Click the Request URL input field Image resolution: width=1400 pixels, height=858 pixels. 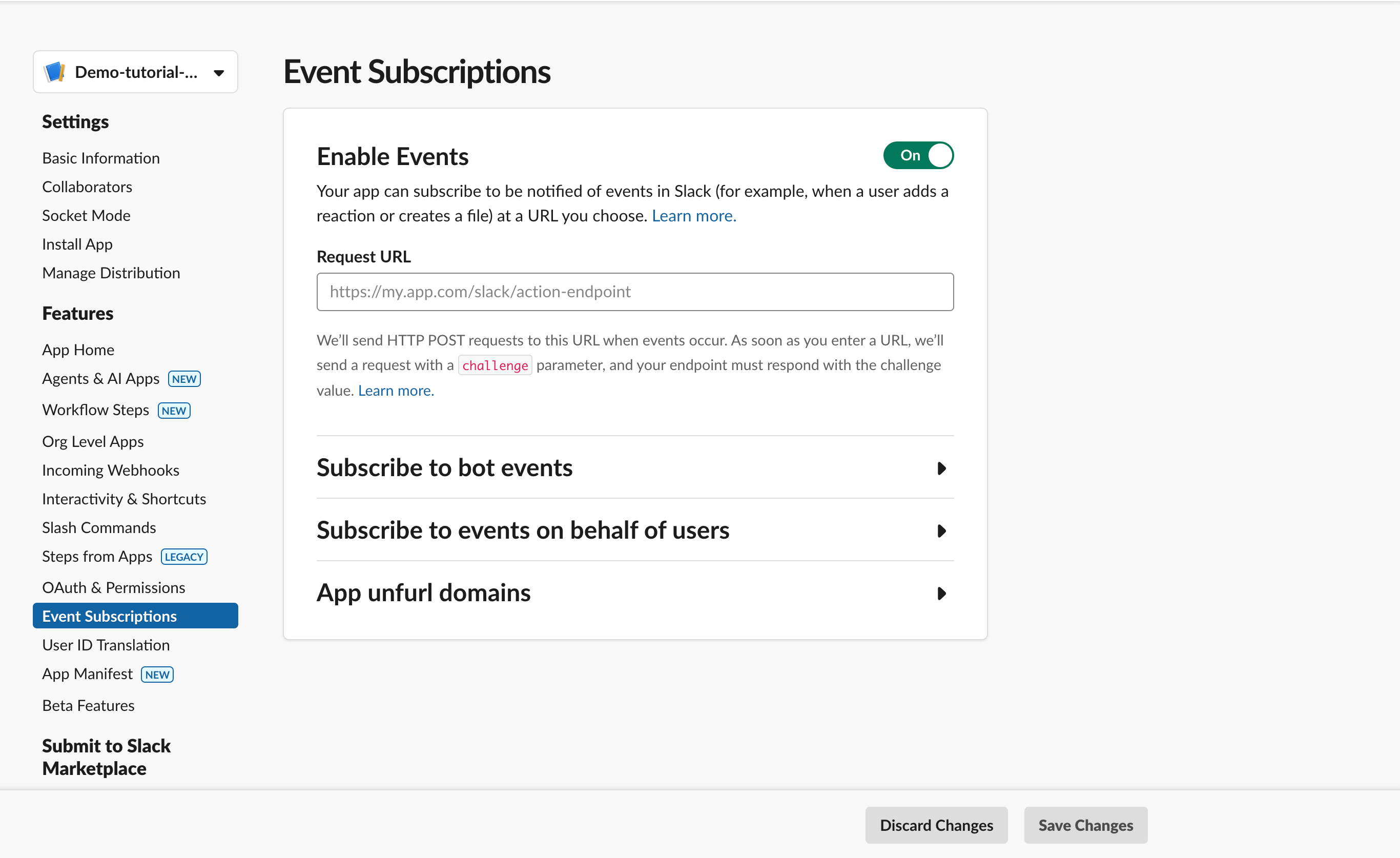pyautogui.click(x=634, y=292)
